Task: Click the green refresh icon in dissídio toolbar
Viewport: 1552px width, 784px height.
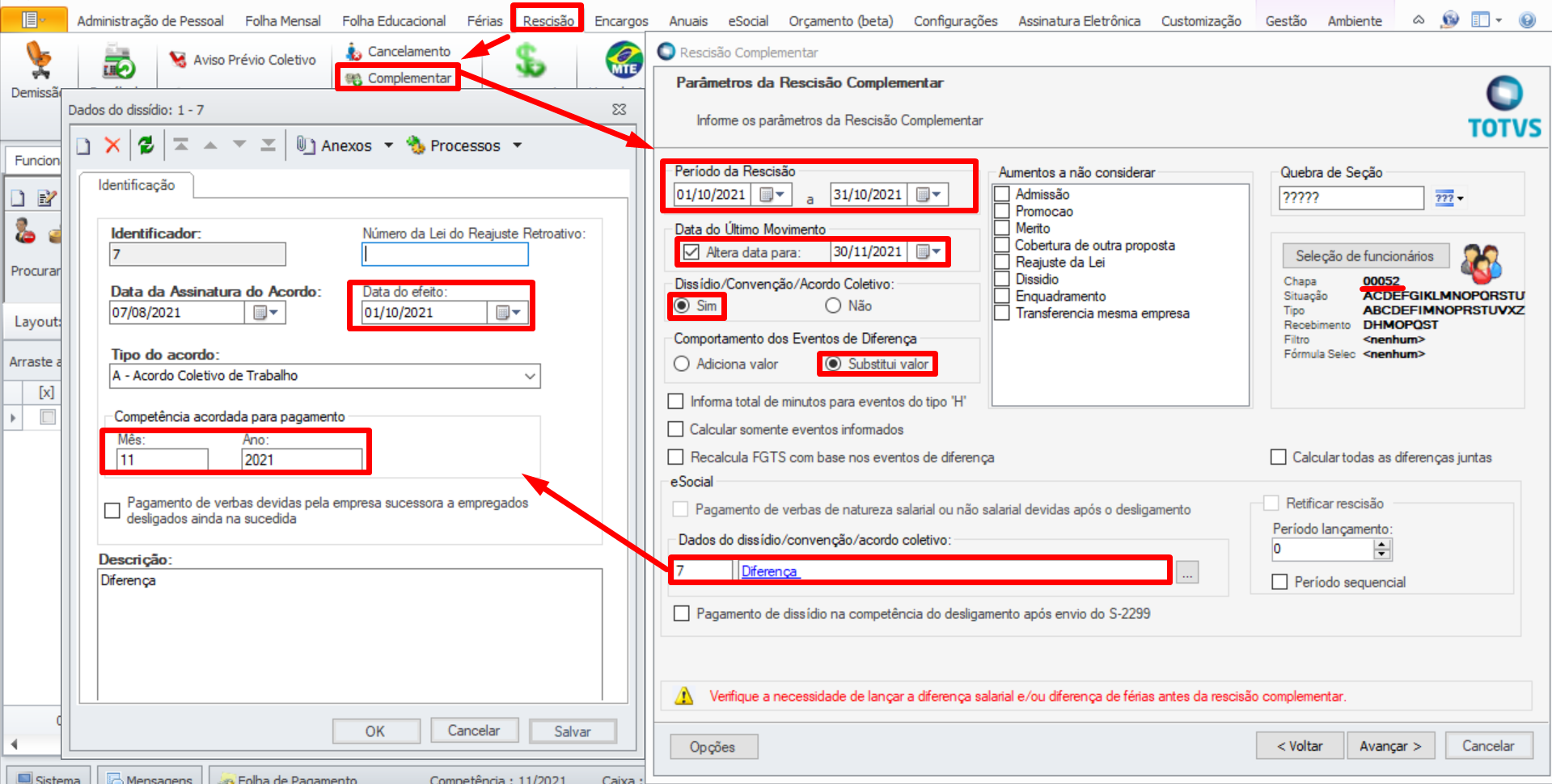Action: (x=146, y=145)
